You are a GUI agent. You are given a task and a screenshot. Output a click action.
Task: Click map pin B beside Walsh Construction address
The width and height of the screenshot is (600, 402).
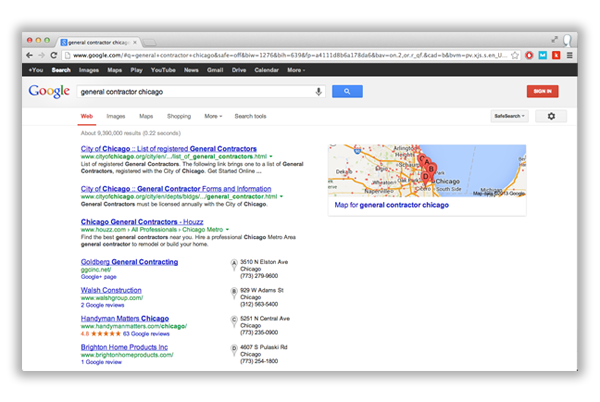point(234,292)
